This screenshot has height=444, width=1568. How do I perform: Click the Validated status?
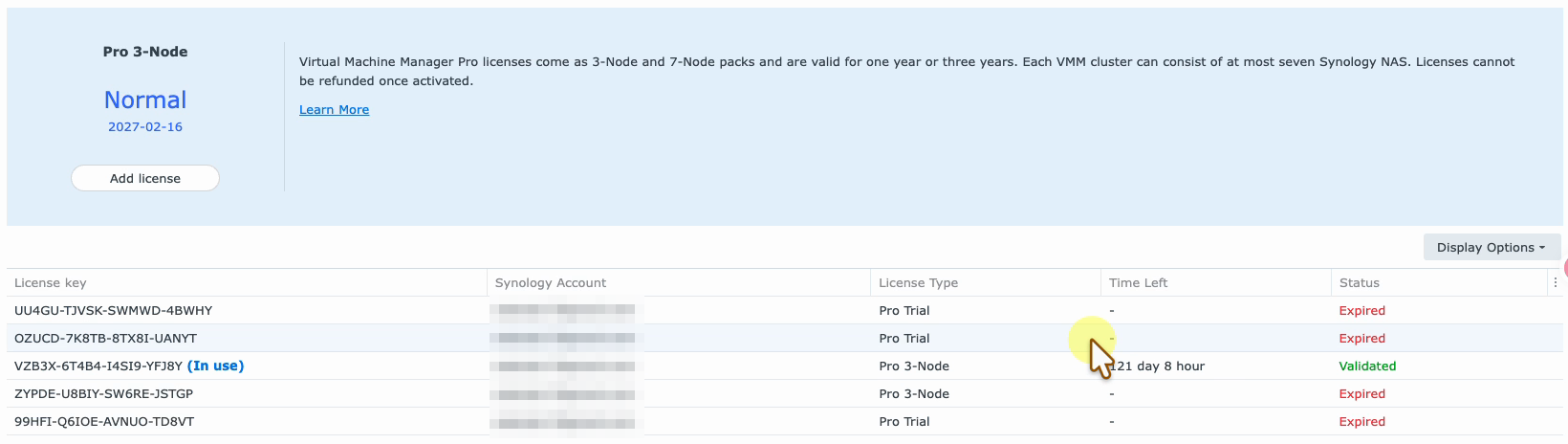(x=1367, y=366)
